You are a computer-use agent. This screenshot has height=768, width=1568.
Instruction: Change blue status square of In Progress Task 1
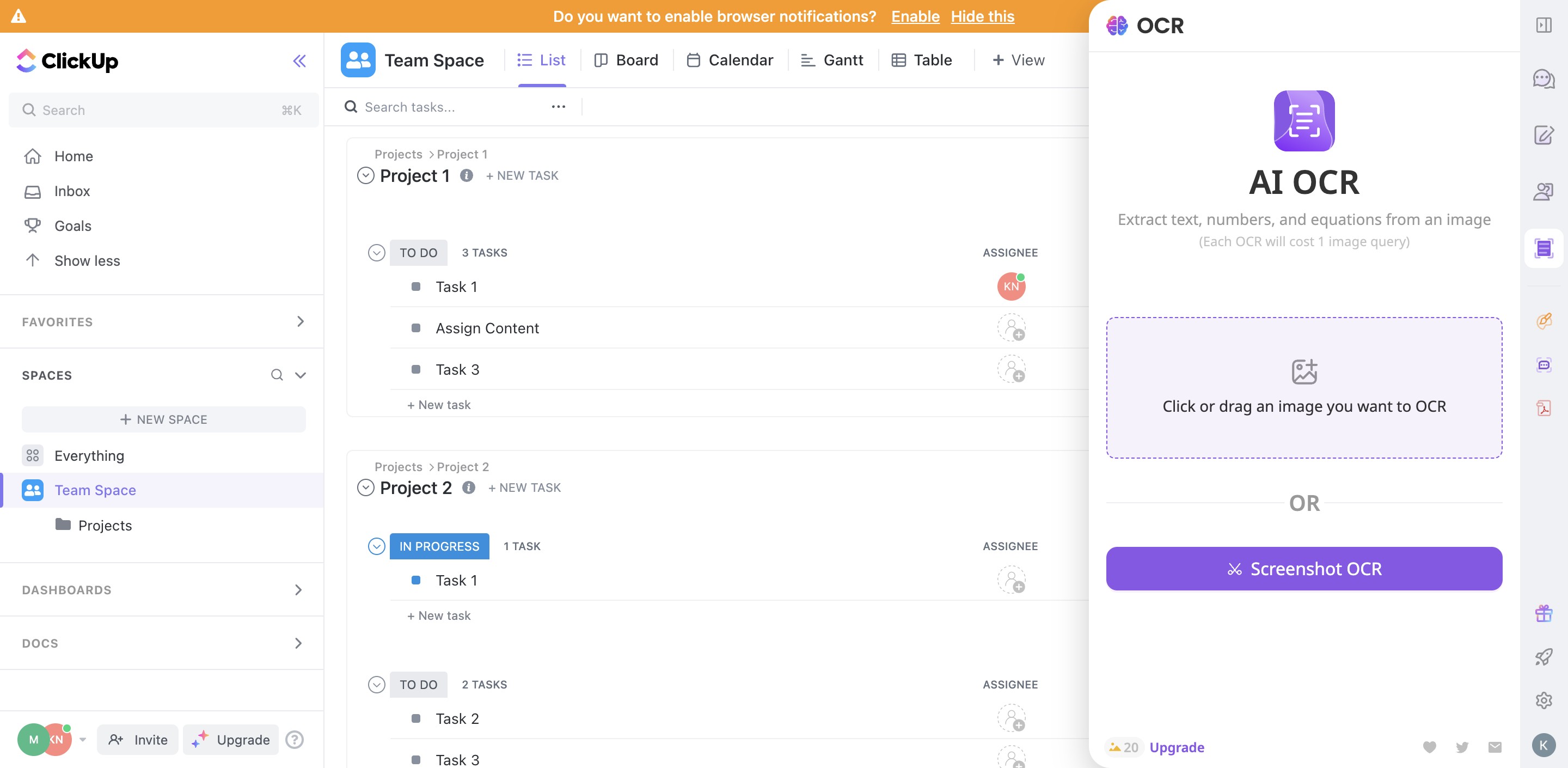point(416,581)
